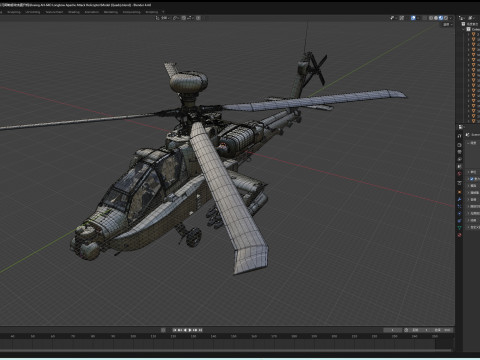The image size is (480, 360).
Task: Toggle snapping magnet in viewport header
Action: click(x=184, y=18)
